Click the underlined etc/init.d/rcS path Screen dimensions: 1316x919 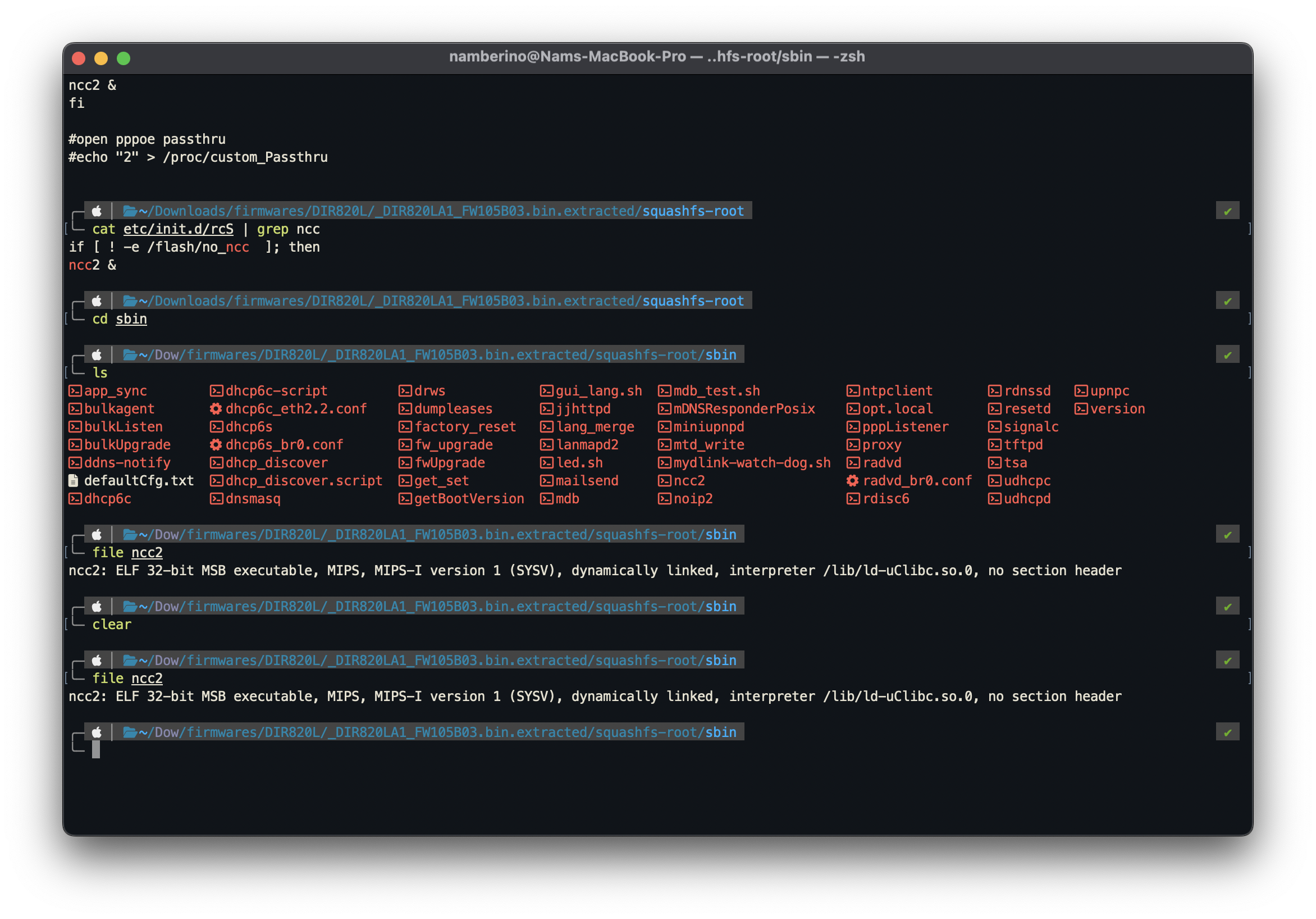click(x=179, y=229)
